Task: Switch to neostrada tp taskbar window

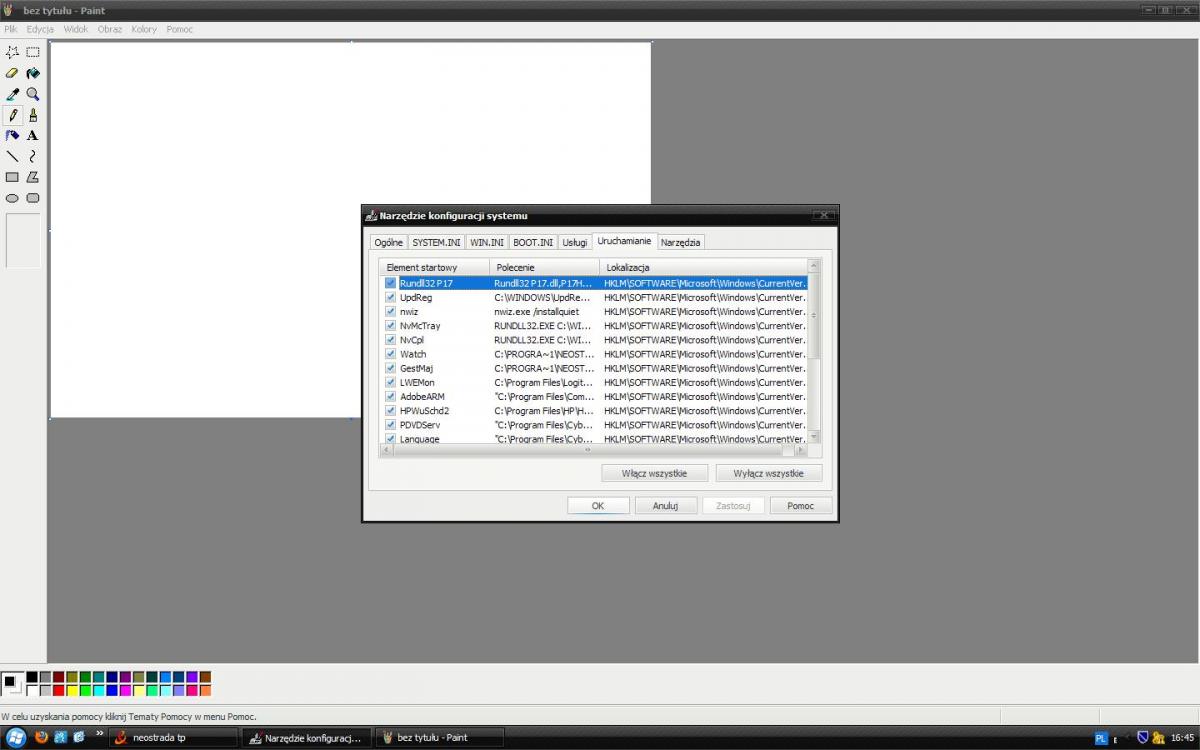Action: tap(173, 738)
